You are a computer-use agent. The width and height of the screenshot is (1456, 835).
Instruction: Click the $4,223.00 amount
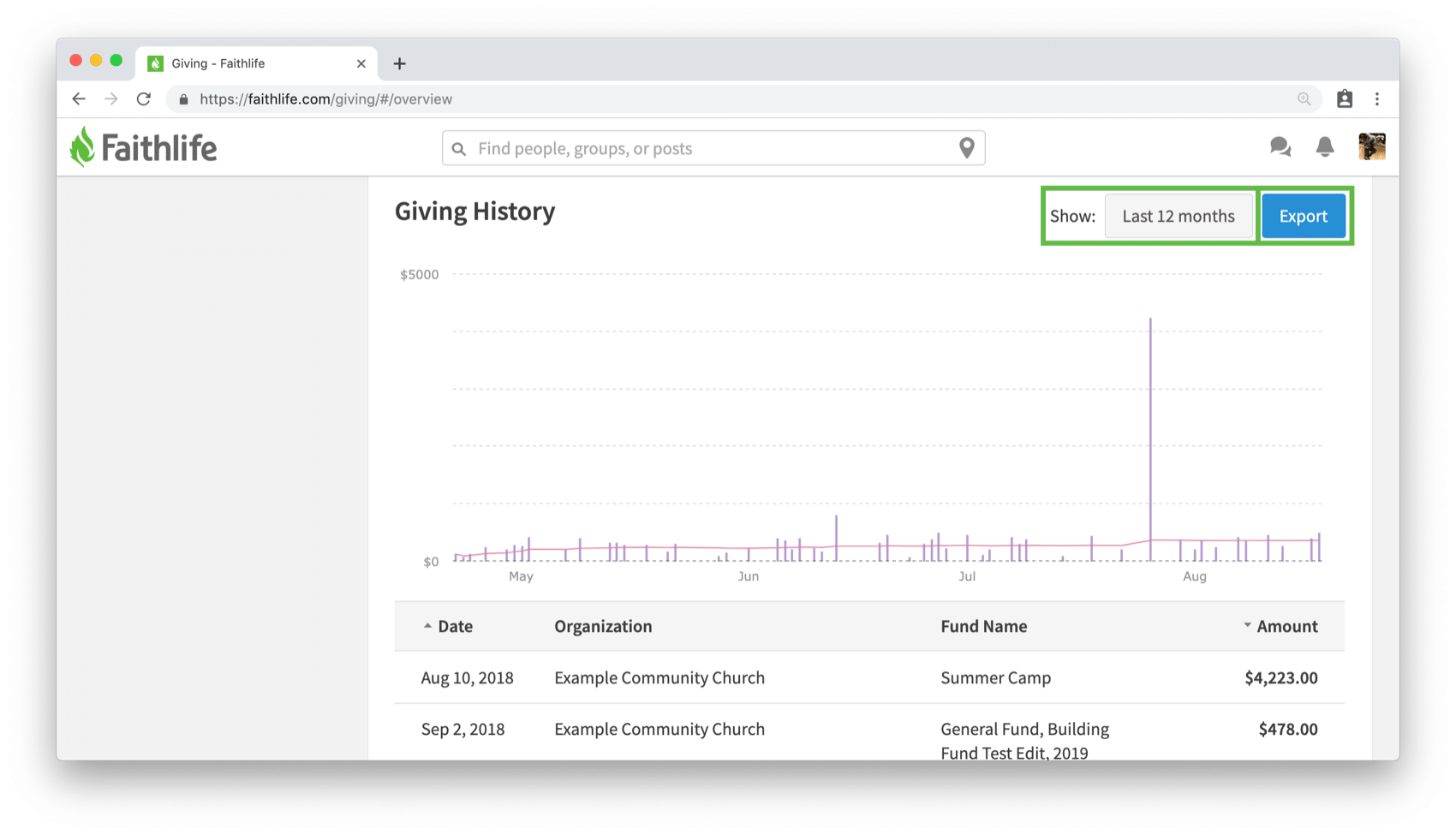(1281, 677)
